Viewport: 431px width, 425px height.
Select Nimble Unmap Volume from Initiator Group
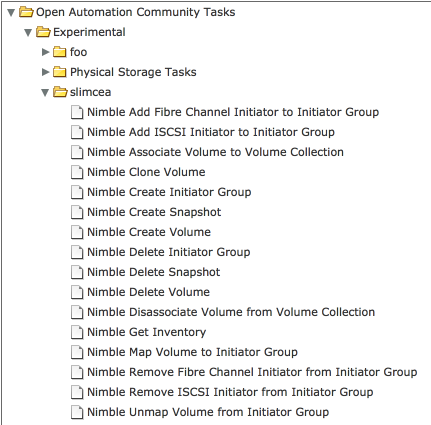[x=208, y=412]
